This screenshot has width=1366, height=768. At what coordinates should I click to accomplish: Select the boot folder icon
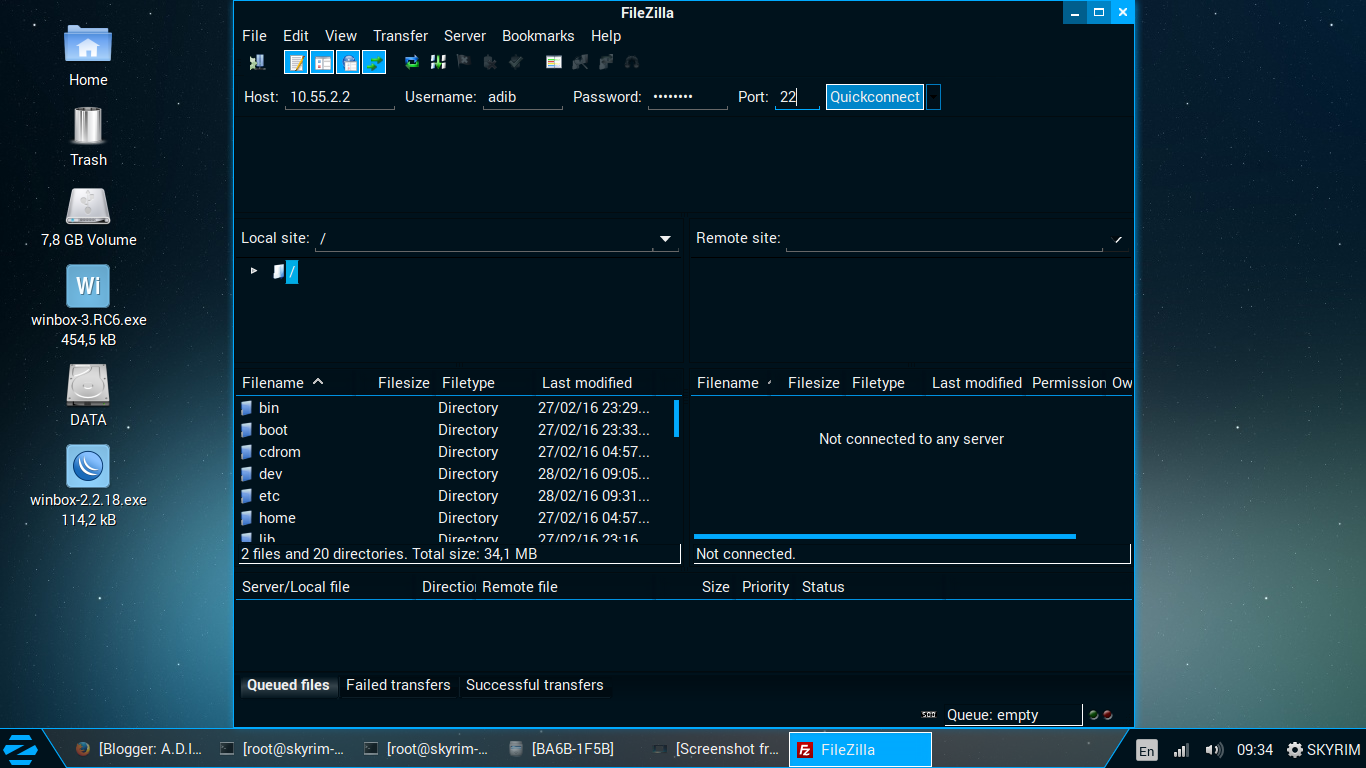(247, 430)
